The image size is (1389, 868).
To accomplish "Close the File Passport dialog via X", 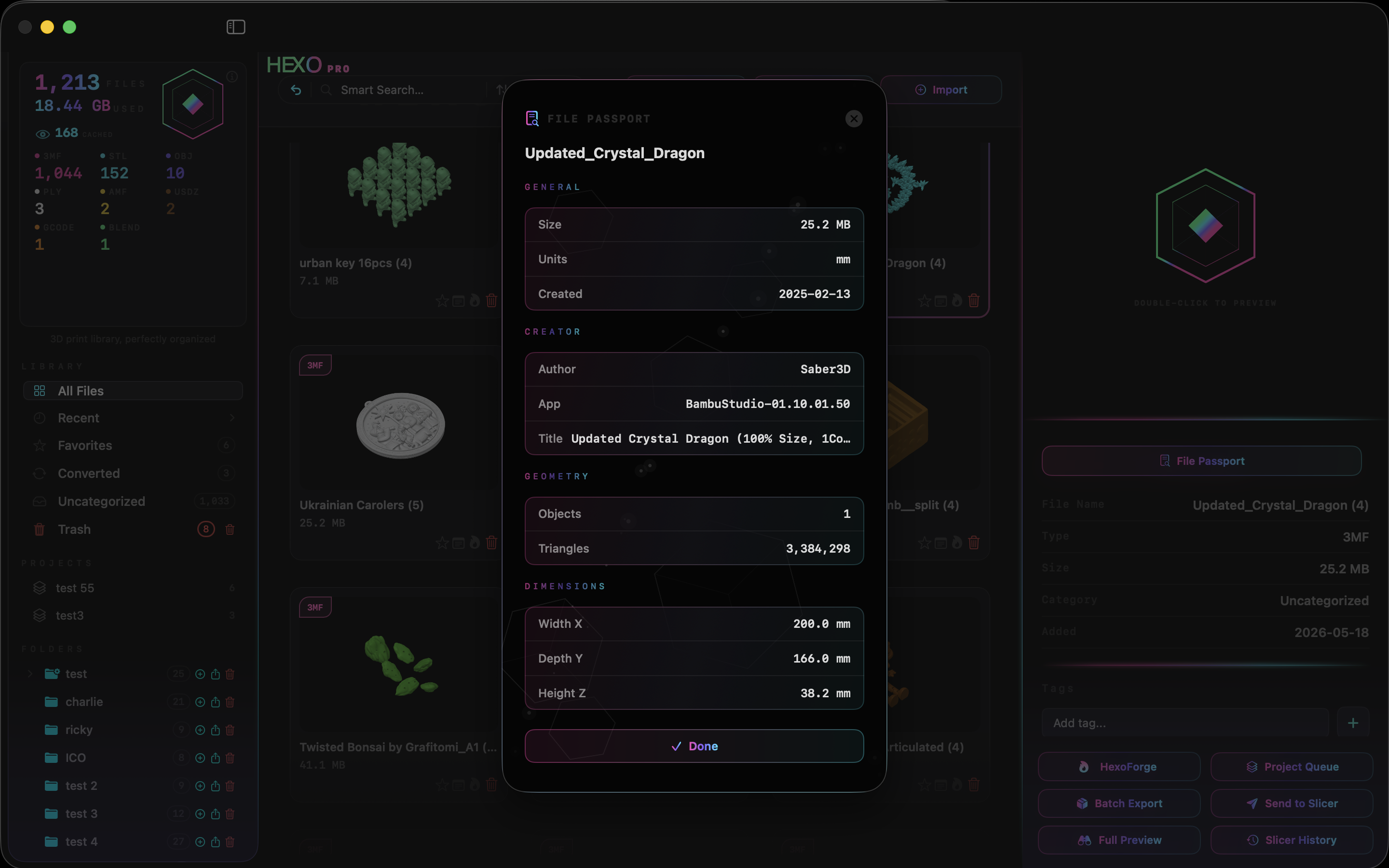I will 854,119.
